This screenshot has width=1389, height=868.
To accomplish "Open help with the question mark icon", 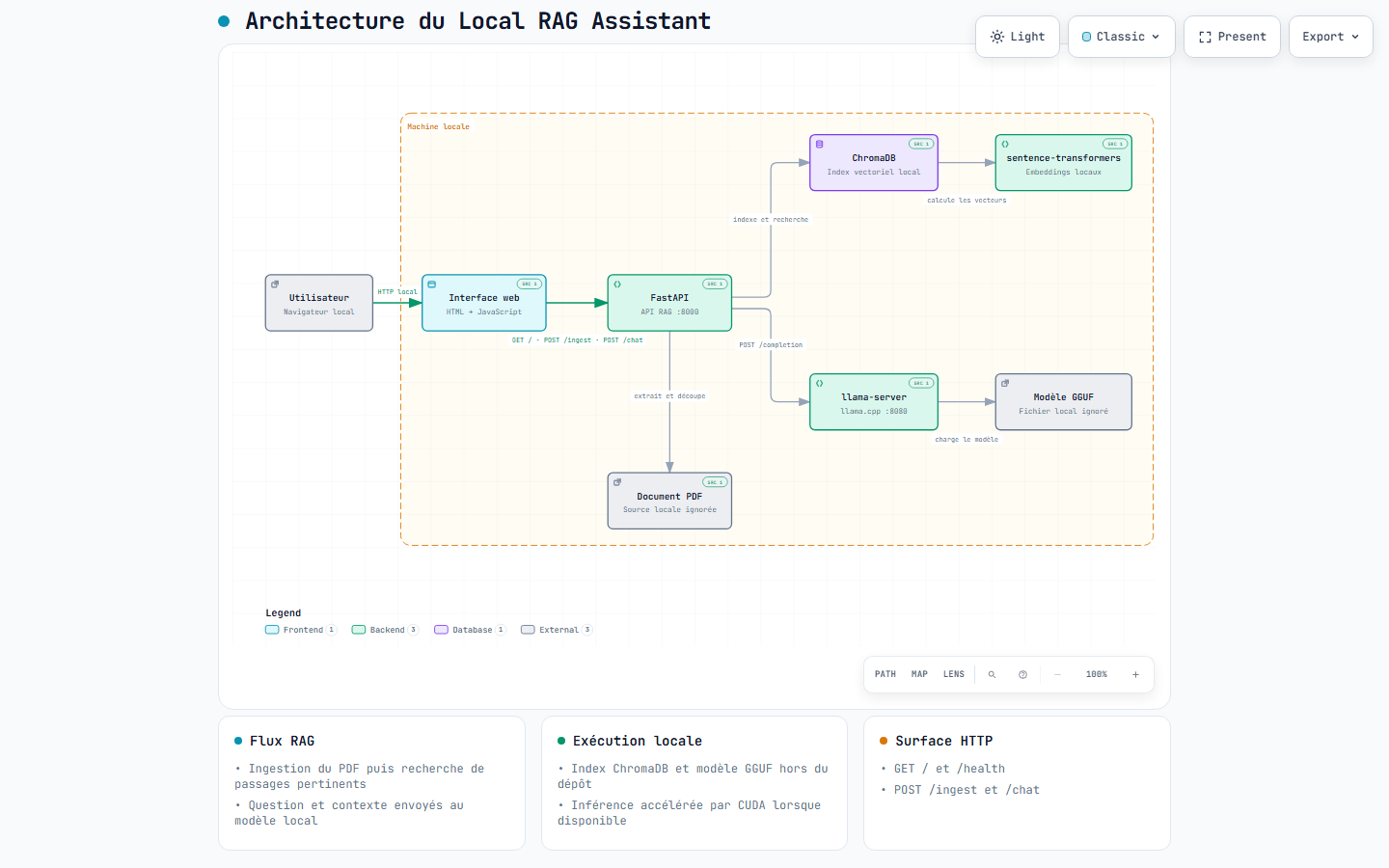I will pos(1022,674).
